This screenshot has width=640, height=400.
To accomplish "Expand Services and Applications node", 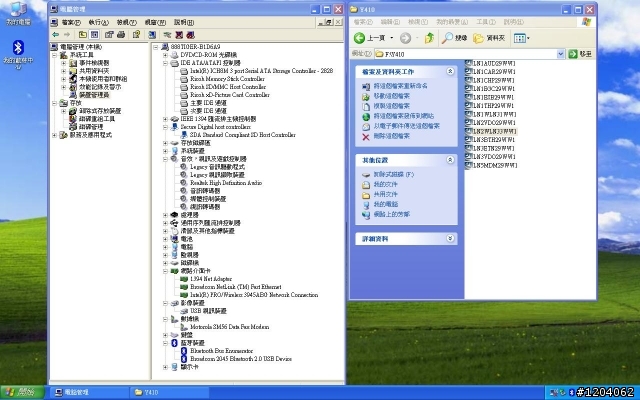I will [54, 135].
